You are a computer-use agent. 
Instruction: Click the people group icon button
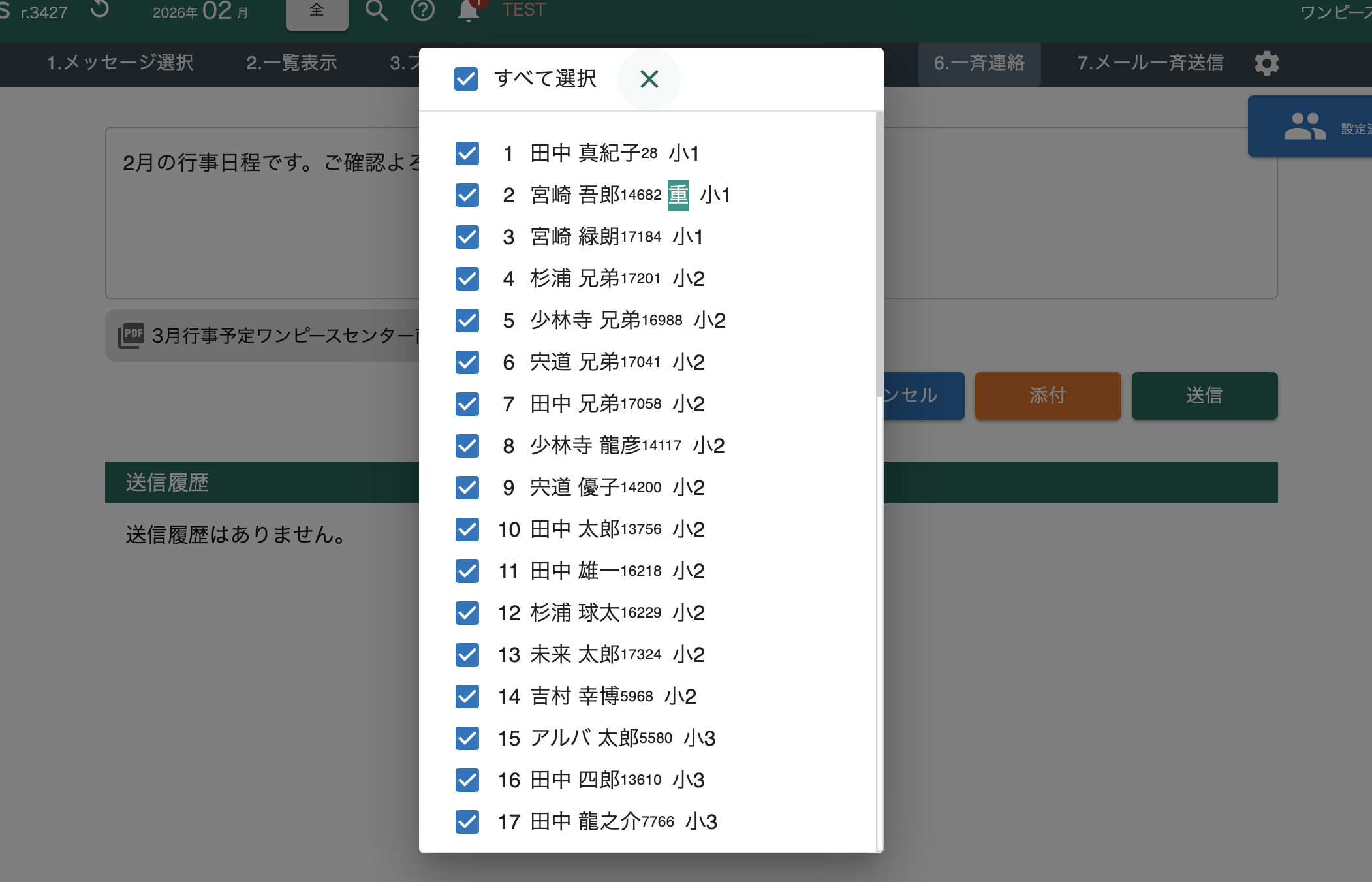click(1304, 127)
